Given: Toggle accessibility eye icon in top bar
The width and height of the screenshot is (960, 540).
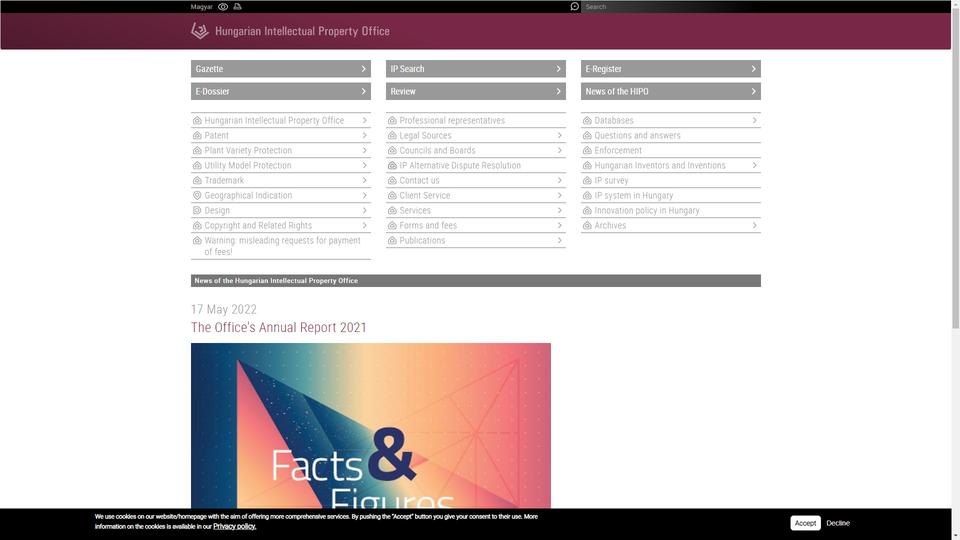Looking at the screenshot, I should (223, 7).
